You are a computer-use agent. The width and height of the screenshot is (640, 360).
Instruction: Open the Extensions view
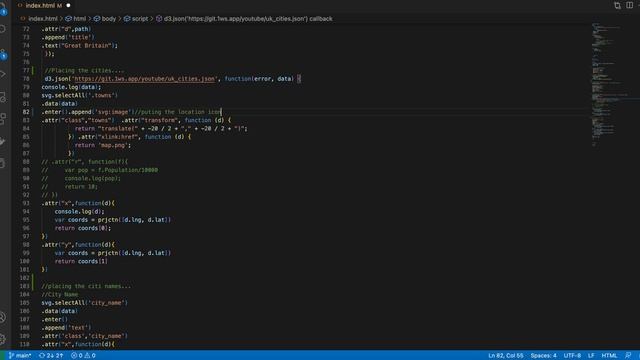[2, 119]
